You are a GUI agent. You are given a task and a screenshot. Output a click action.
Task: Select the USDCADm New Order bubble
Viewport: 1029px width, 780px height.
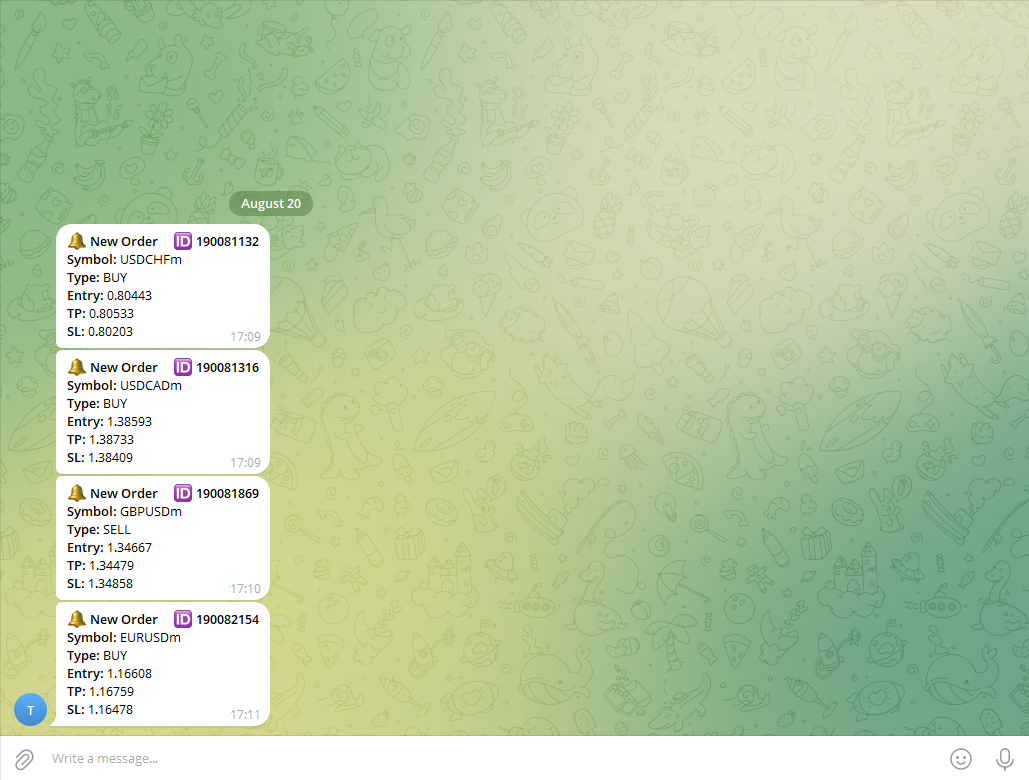tap(163, 412)
